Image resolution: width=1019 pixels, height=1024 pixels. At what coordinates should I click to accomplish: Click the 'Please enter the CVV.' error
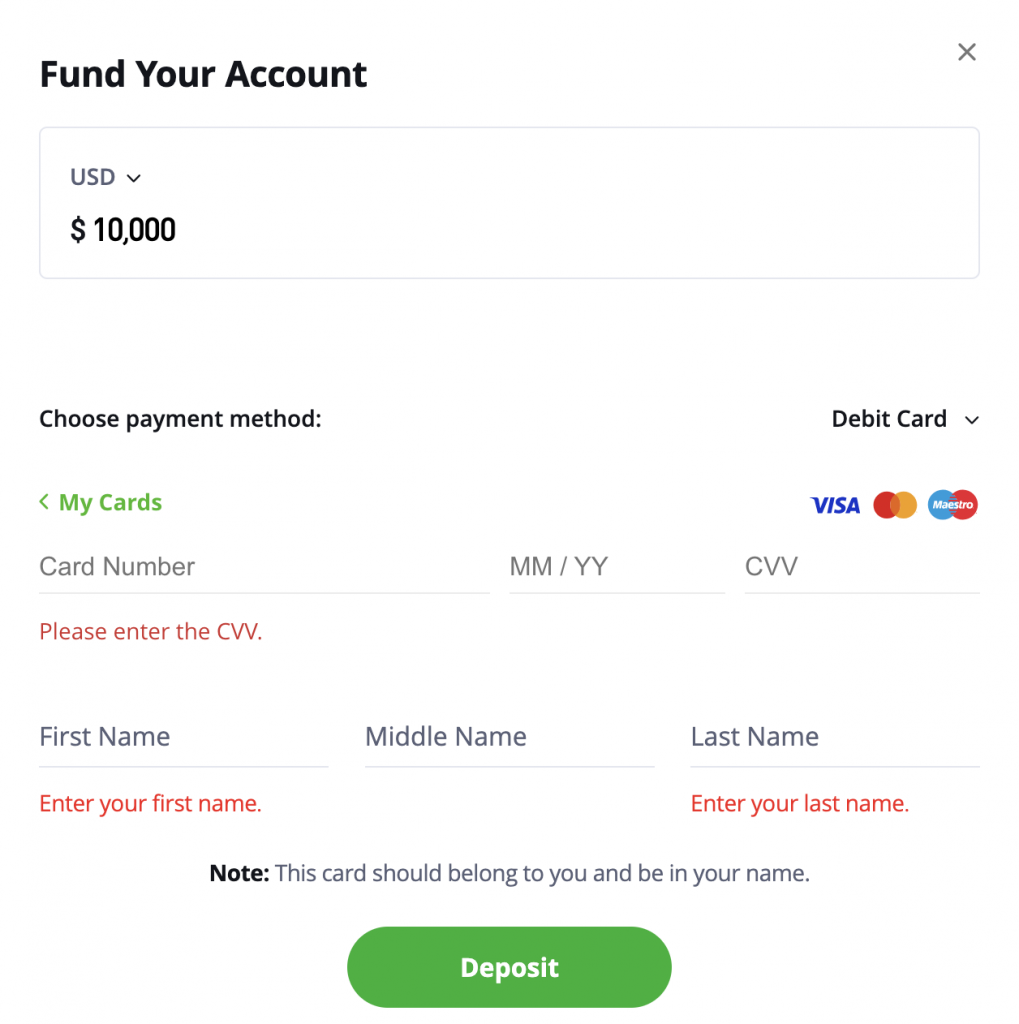pos(151,631)
